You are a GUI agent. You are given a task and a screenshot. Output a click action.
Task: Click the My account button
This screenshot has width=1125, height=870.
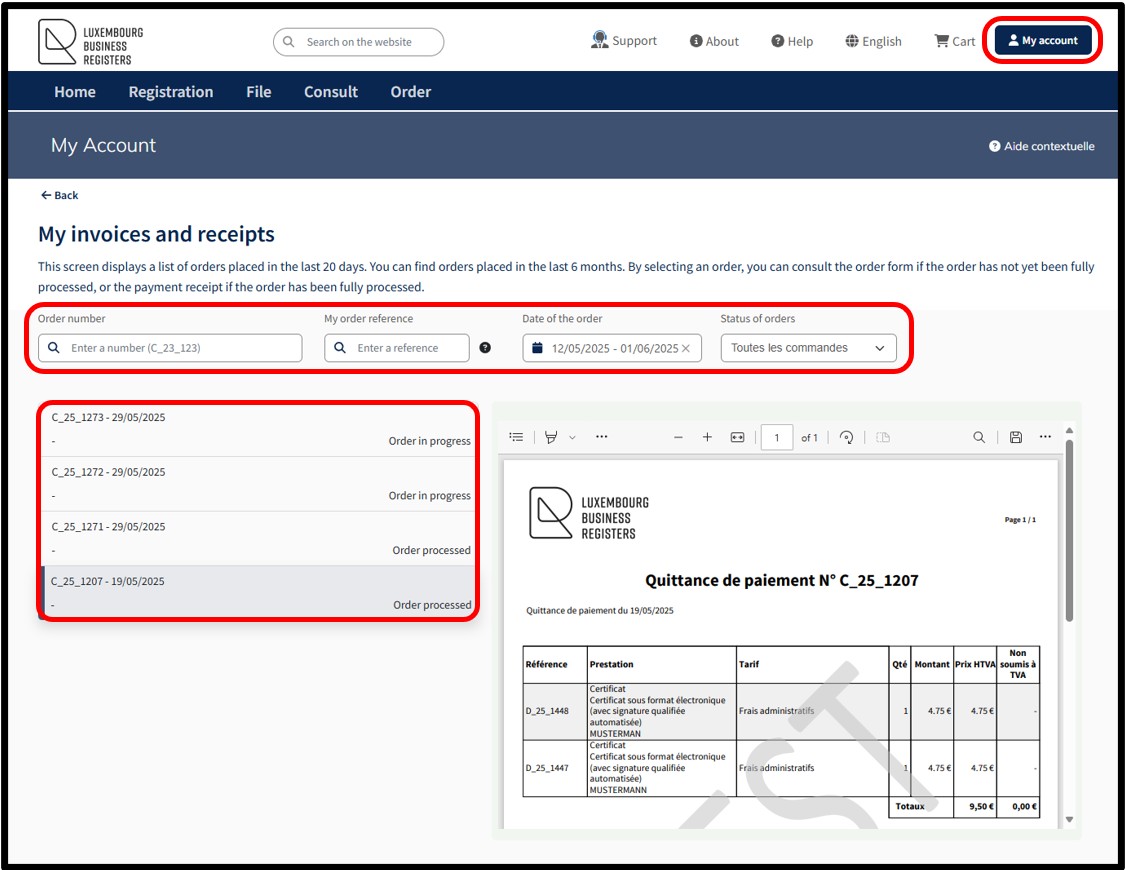point(1042,40)
